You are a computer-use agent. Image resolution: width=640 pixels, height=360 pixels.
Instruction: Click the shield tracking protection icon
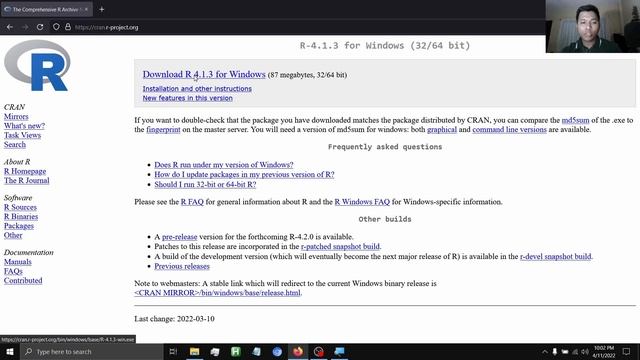[56, 27]
